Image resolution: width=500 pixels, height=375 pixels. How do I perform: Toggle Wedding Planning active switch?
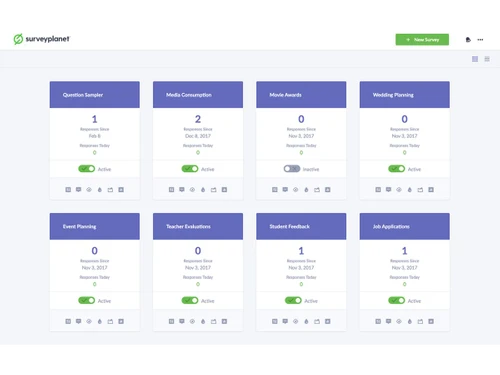397,169
